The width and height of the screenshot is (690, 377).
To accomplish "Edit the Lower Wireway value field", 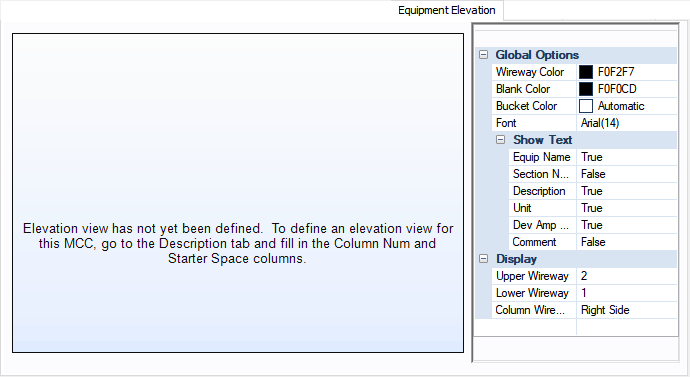I will point(627,293).
